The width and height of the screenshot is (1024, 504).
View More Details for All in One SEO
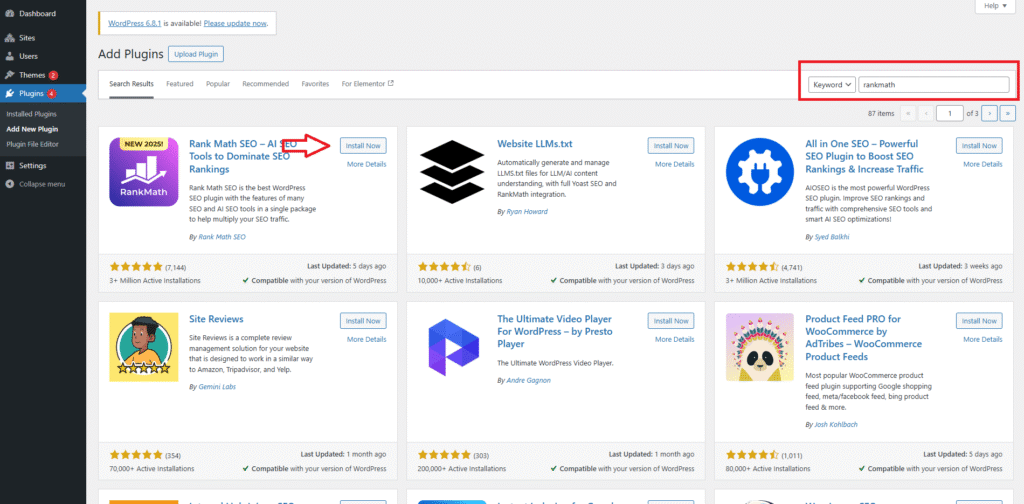click(x=983, y=165)
